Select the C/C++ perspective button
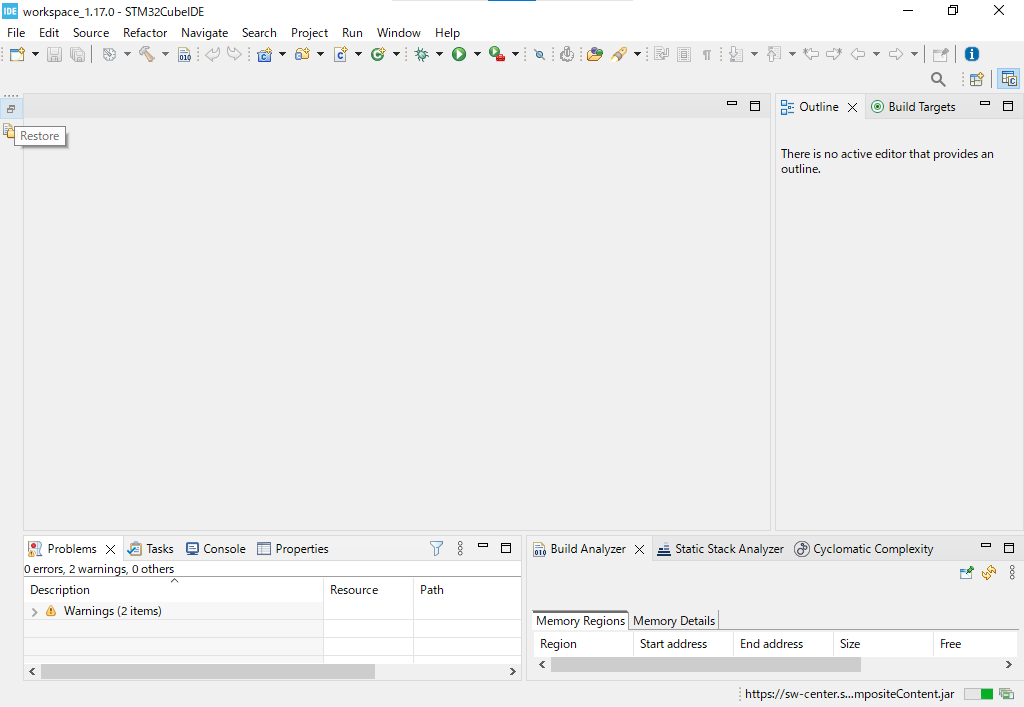Image resolution: width=1024 pixels, height=707 pixels. pos(1009,80)
